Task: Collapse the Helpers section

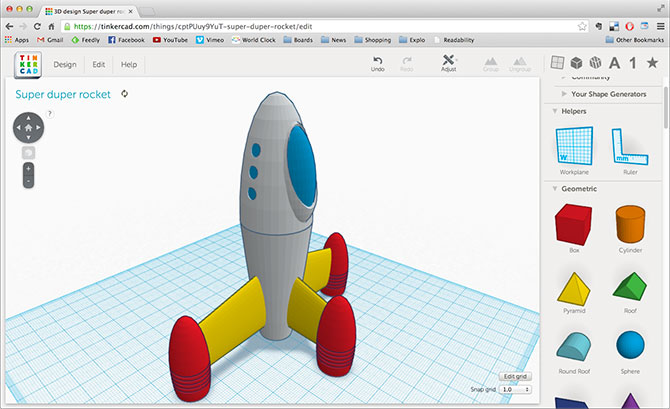Action: (x=555, y=111)
